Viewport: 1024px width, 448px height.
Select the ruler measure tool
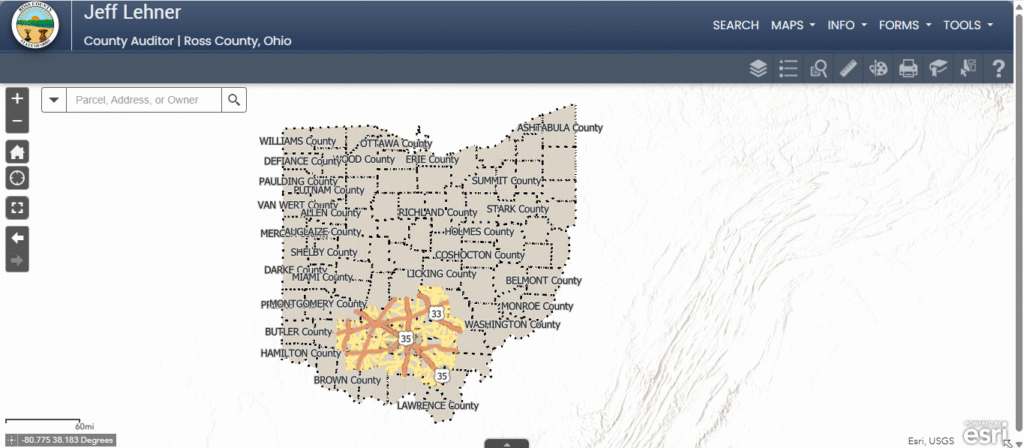click(848, 68)
